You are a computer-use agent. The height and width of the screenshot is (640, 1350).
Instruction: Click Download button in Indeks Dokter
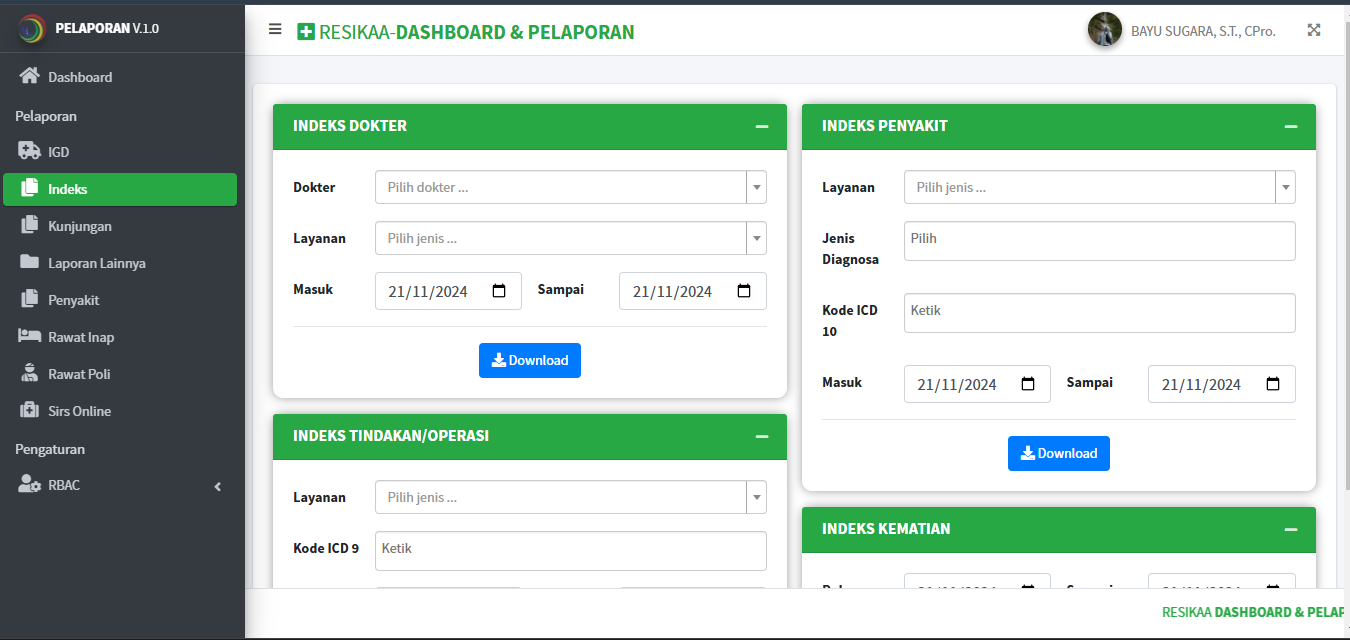click(530, 360)
